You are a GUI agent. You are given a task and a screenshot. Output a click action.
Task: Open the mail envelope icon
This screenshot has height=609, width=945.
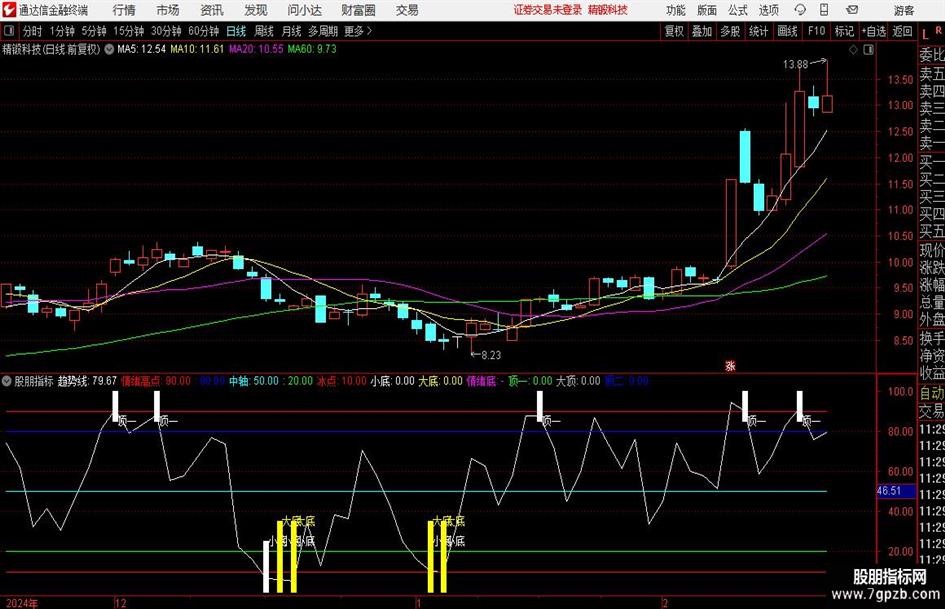(852, 10)
